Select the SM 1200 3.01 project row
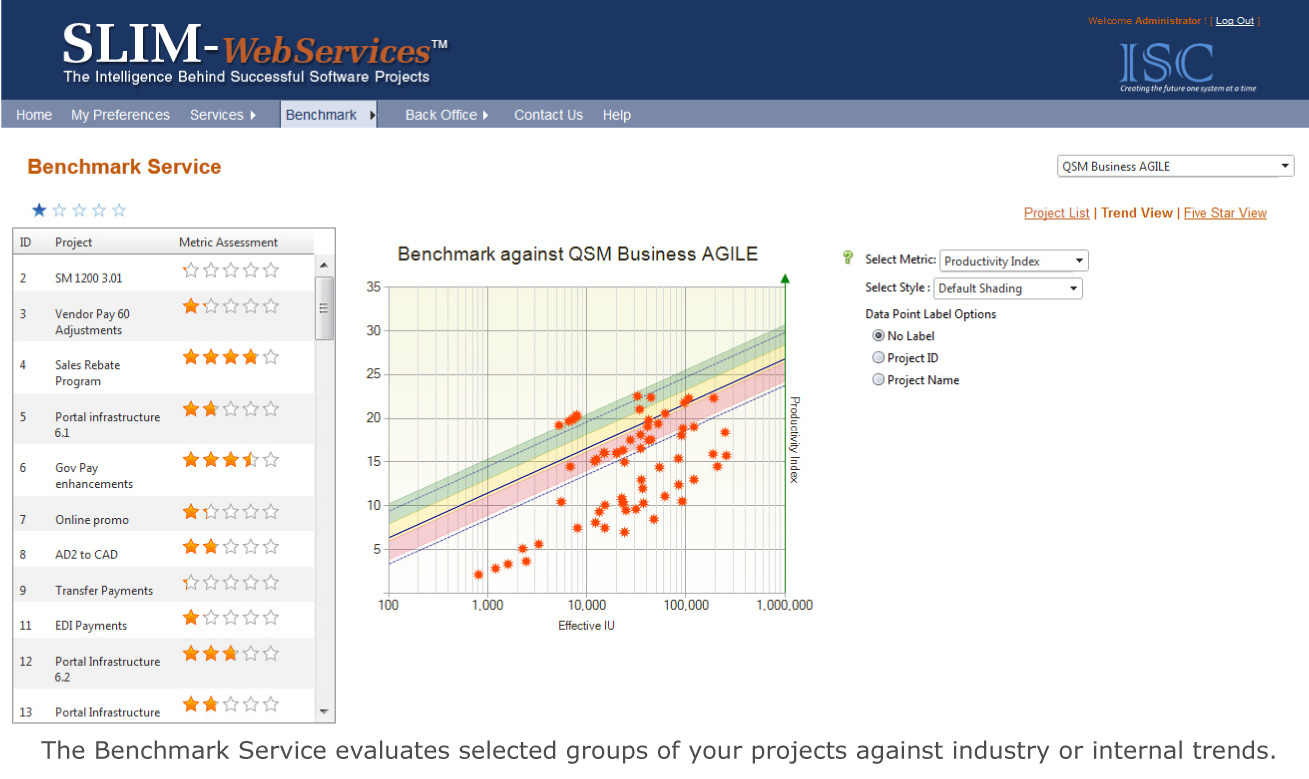This screenshot has height=779, width=1309. (164, 273)
